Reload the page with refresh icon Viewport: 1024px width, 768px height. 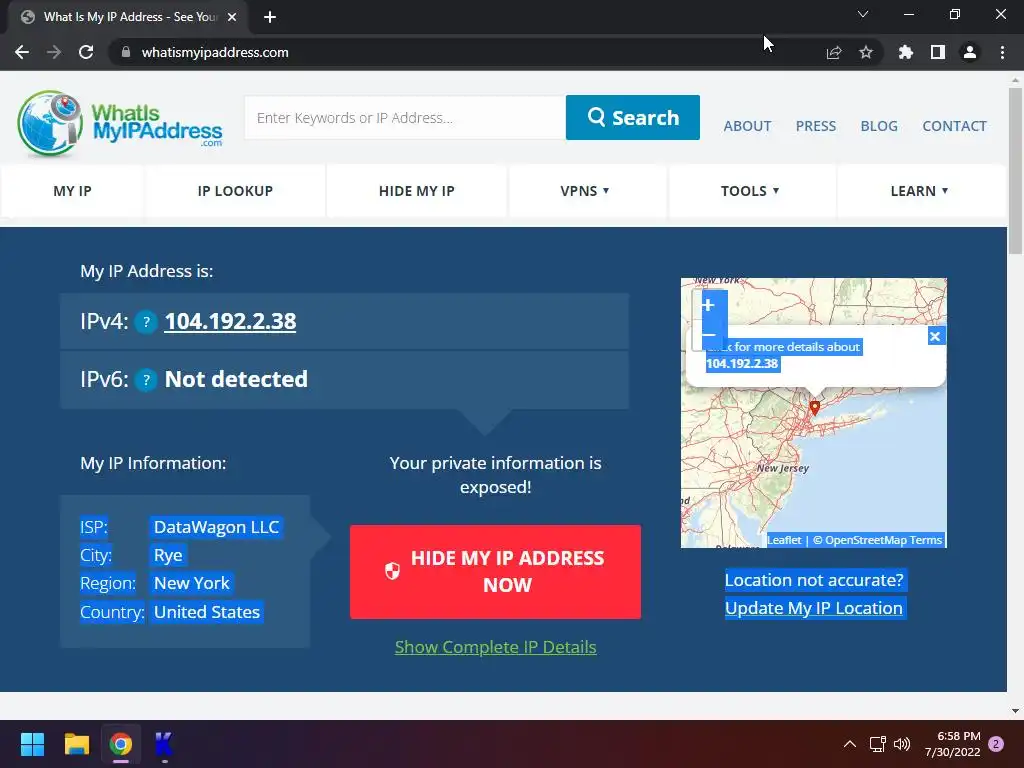[86, 52]
